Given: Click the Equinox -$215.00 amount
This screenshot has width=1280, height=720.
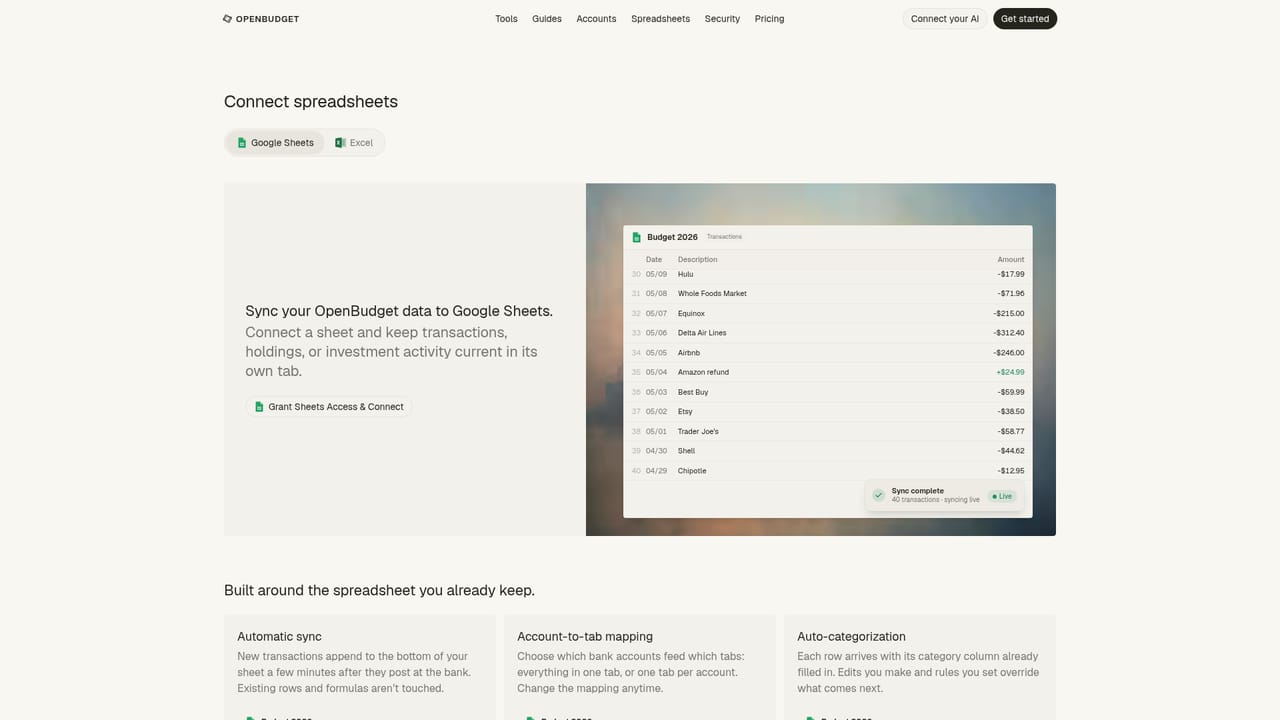Looking at the screenshot, I should click(1009, 314).
